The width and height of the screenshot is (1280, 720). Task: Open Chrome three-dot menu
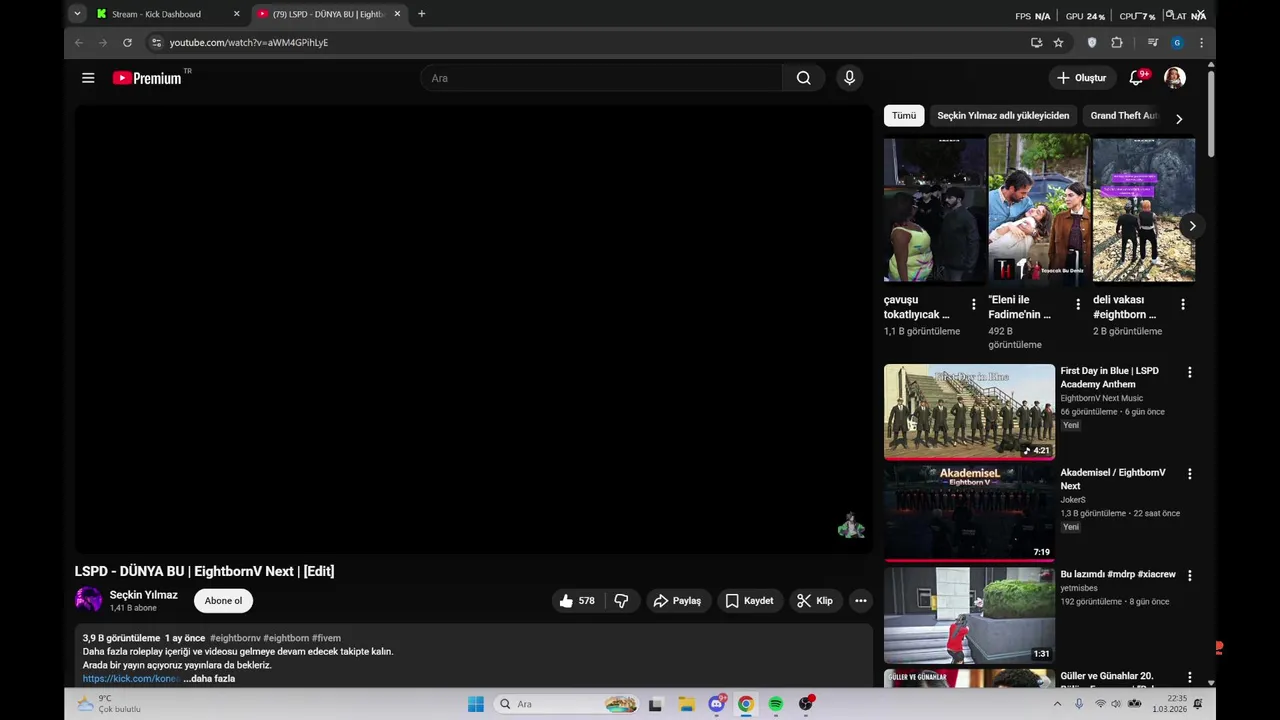point(1201,43)
